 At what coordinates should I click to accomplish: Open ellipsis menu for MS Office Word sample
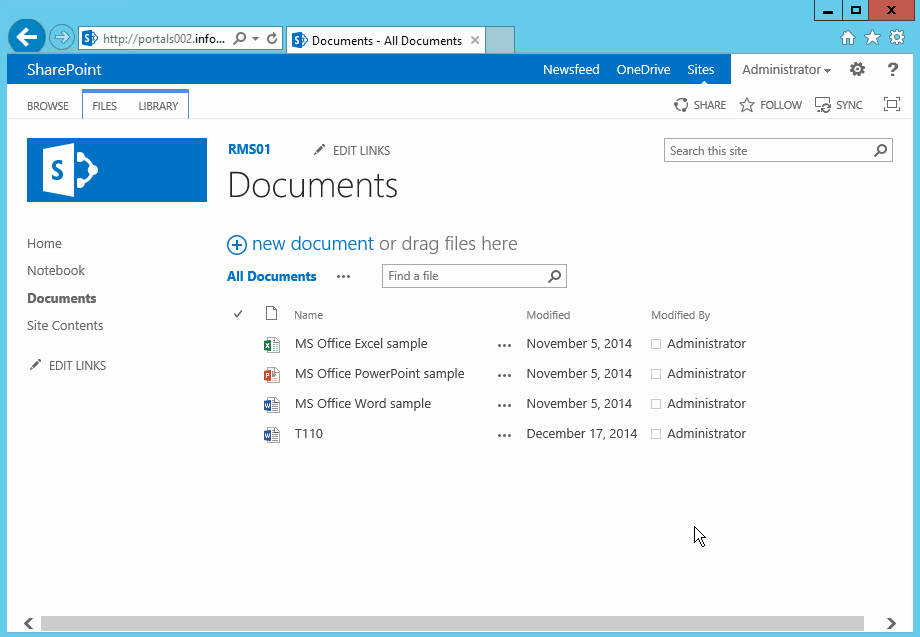coord(504,405)
